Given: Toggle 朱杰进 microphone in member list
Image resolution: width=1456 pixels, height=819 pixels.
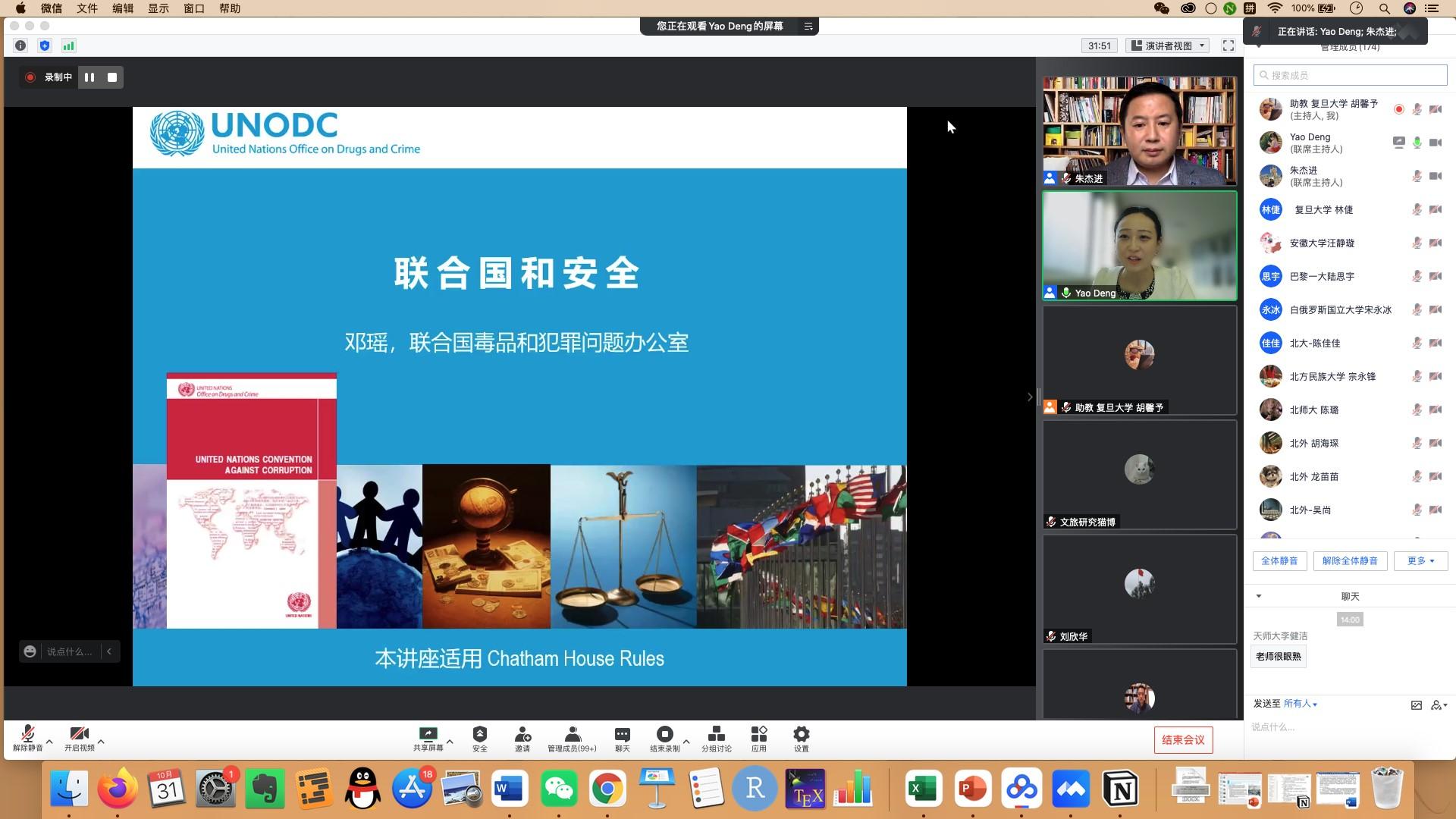Looking at the screenshot, I should tap(1417, 176).
